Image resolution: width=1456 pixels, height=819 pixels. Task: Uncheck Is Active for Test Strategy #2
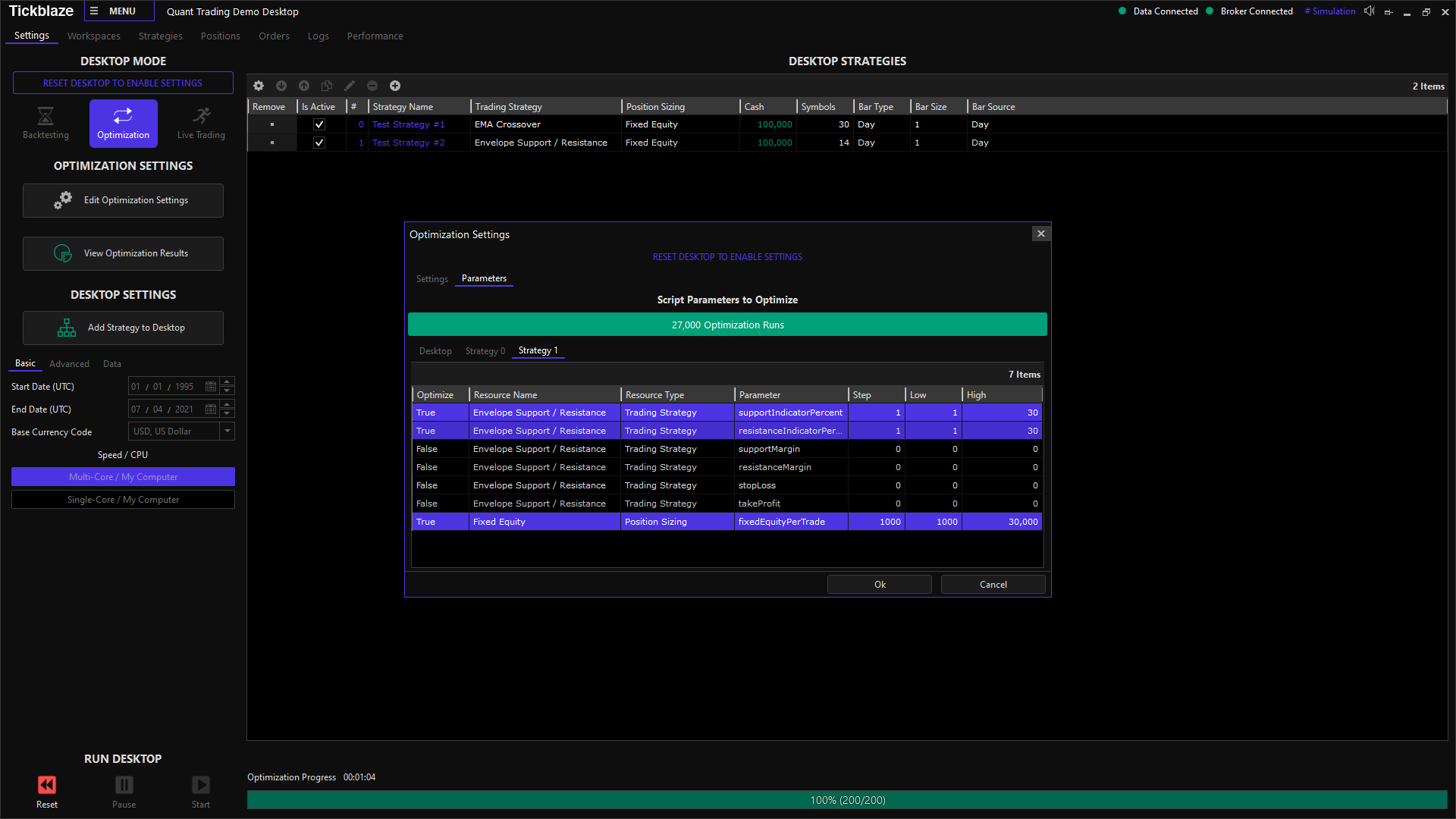click(319, 143)
